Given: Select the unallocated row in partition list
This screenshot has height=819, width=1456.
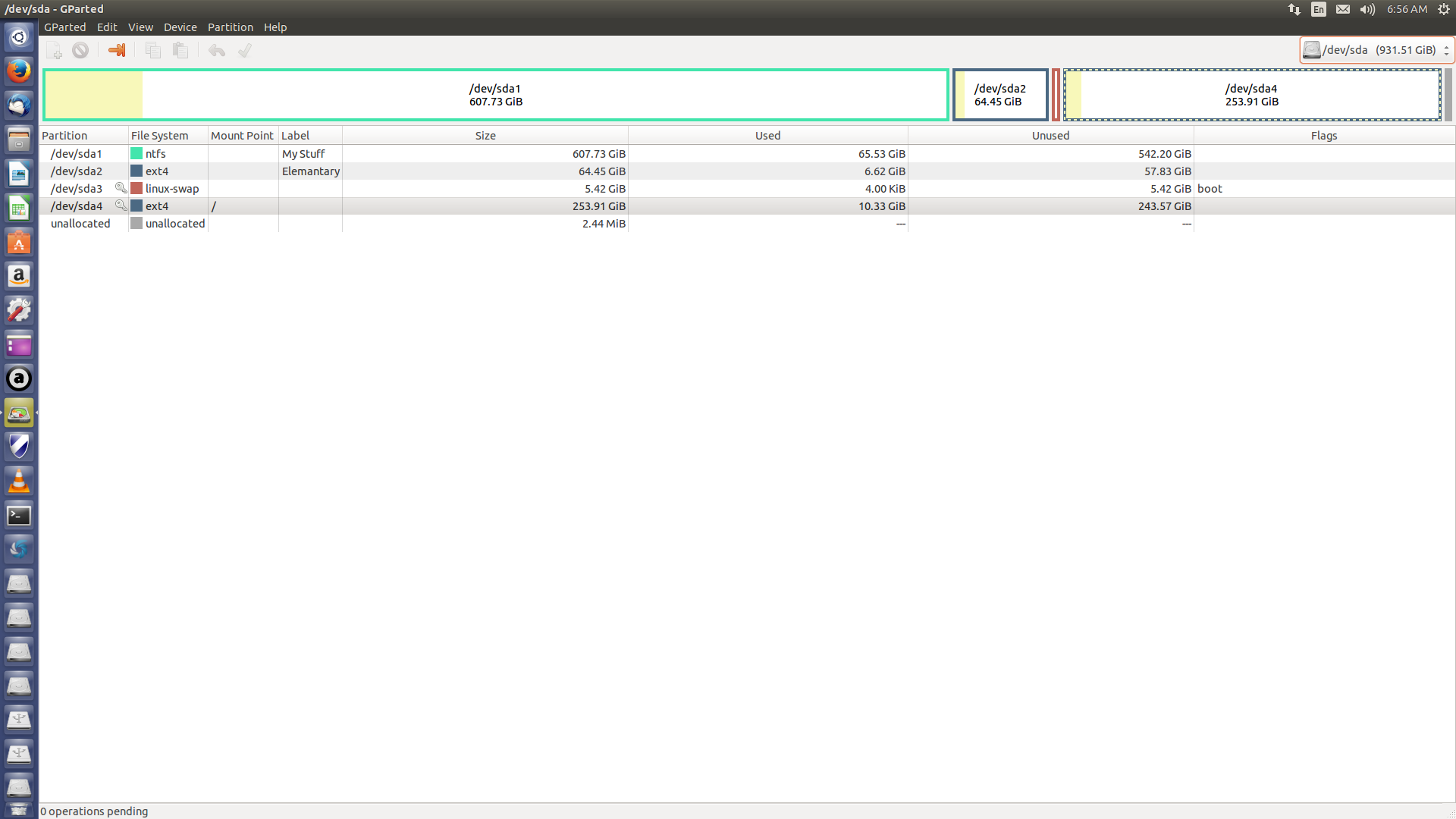Looking at the screenshot, I should pos(747,223).
